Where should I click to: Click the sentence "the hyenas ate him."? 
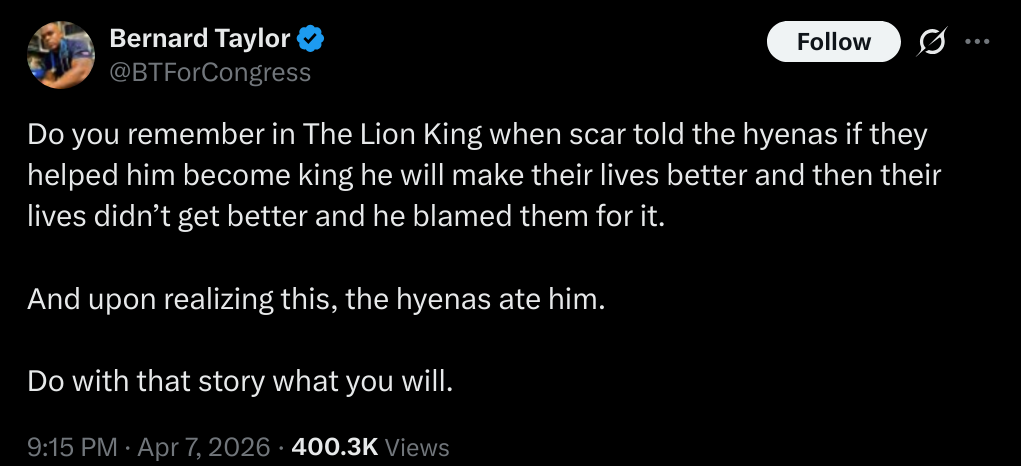pos(475,299)
